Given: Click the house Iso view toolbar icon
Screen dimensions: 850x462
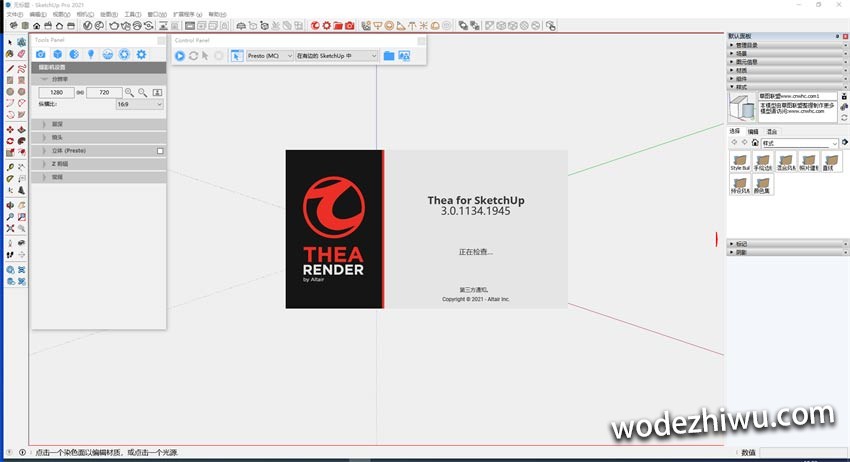Looking at the screenshot, I should pos(36,25).
